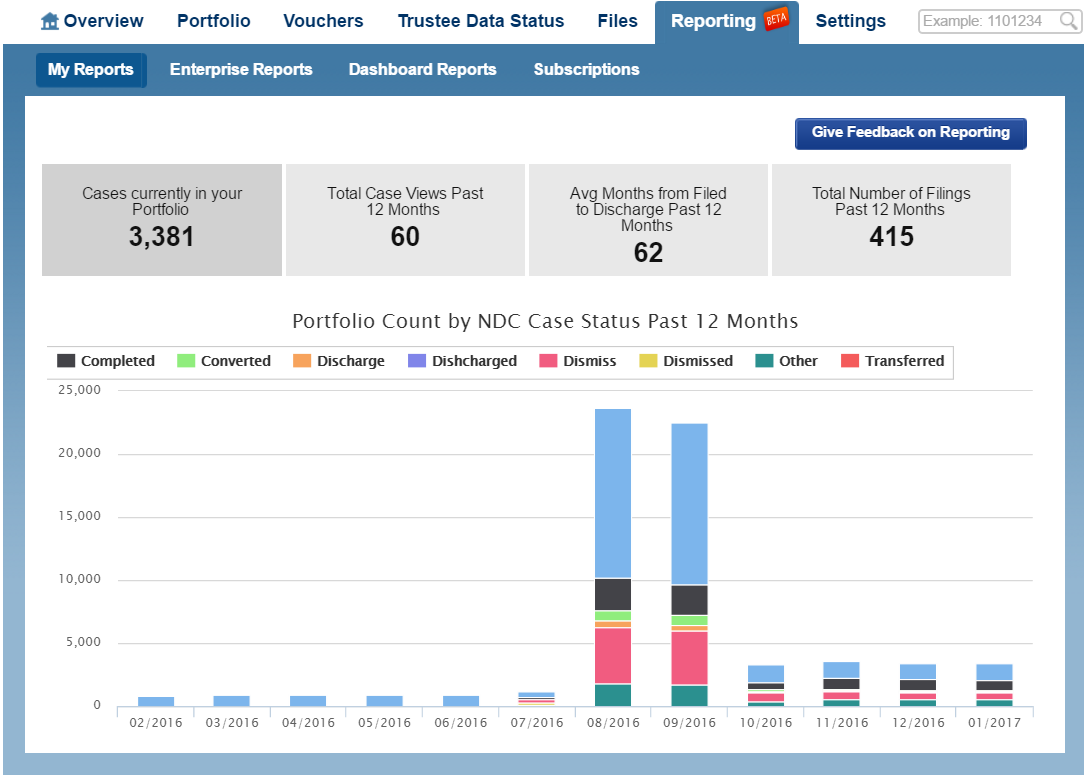Click the Discharge orange legend swatch
Screen dimensions: 1087x778
pos(302,361)
